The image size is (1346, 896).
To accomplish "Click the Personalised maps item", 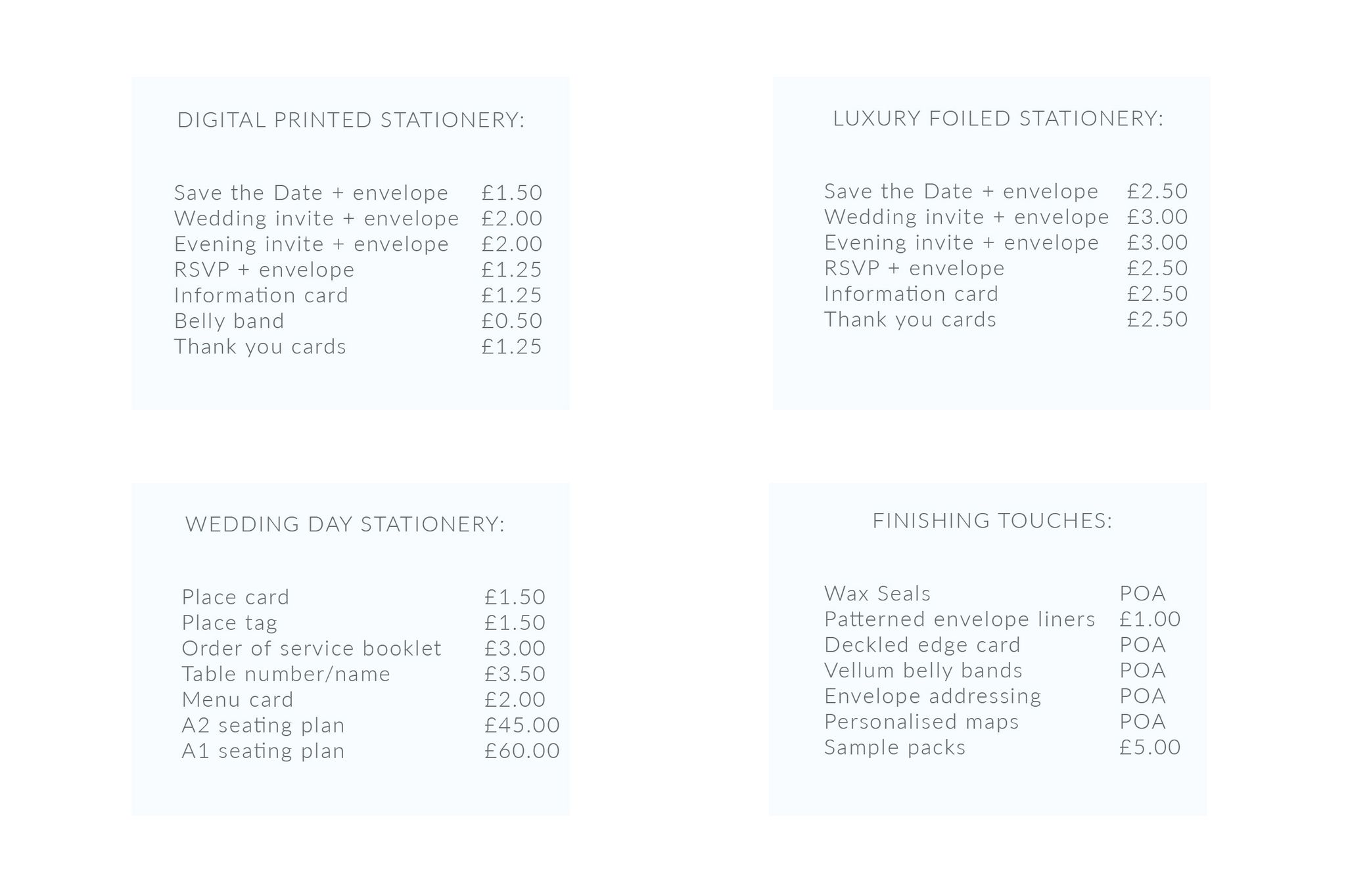I will tap(921, 722).
